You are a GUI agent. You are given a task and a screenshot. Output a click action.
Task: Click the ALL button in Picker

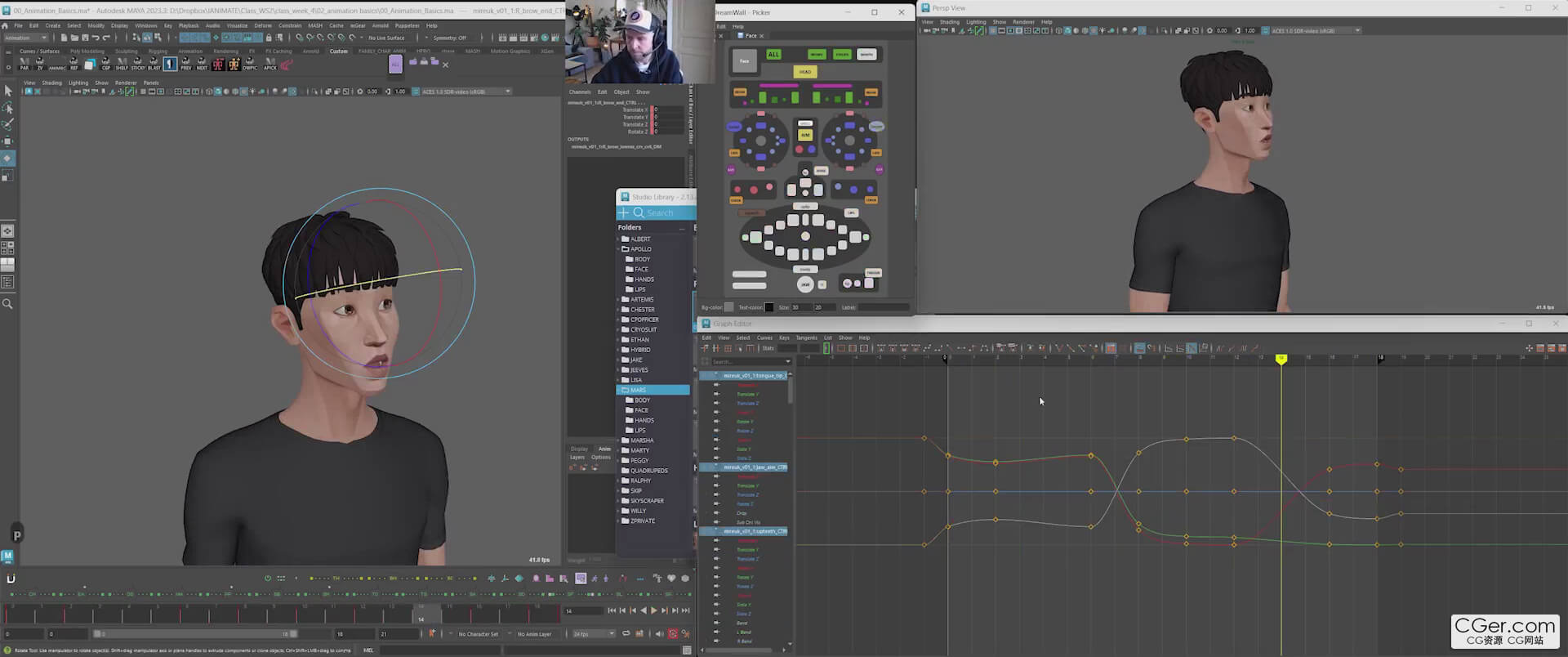click(x=773, y=55)
